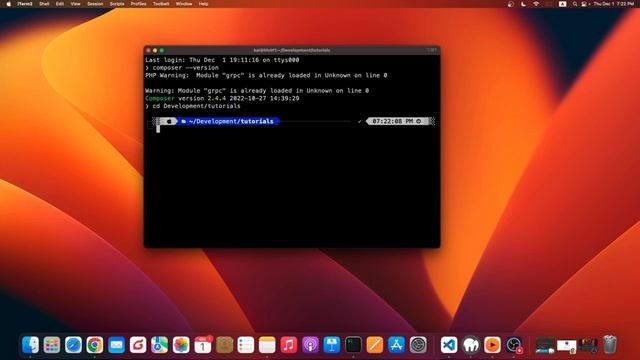The height and width of the screenshot is (360, 640).
Task: Click the Apple logo prompt segment
Action: coord(169,121)
